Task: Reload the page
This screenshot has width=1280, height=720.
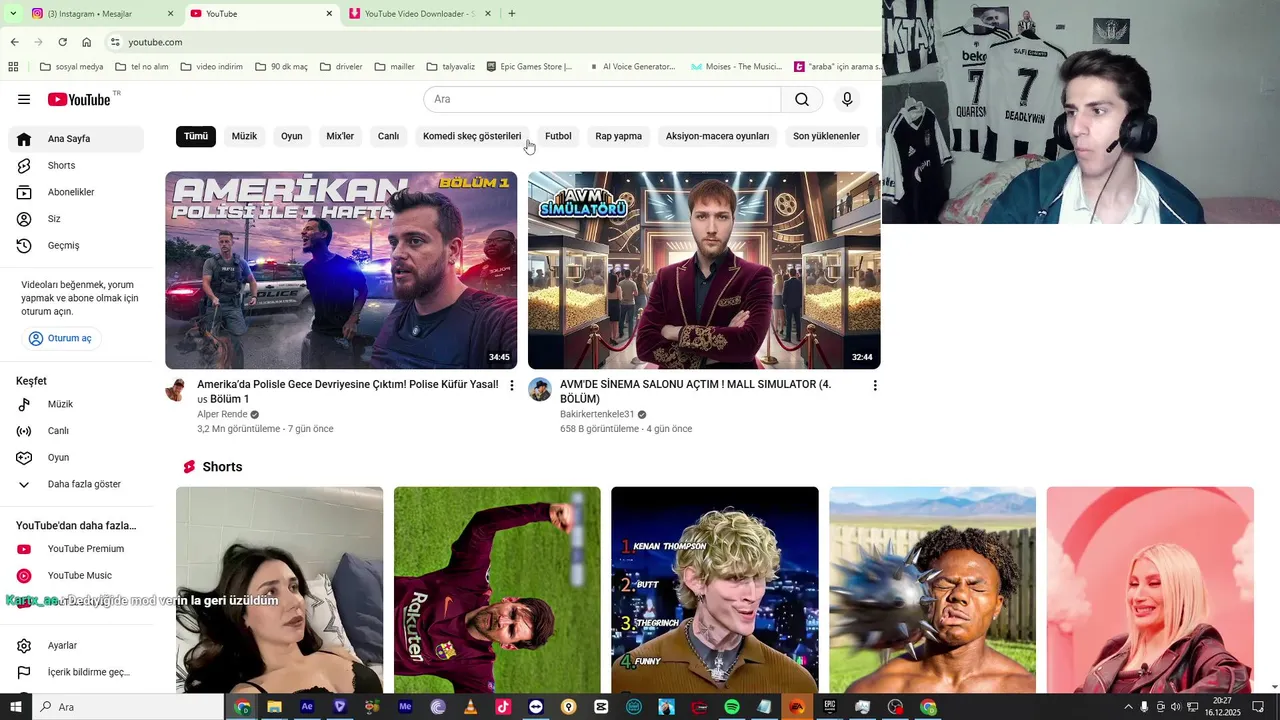Action: [62, 42]
